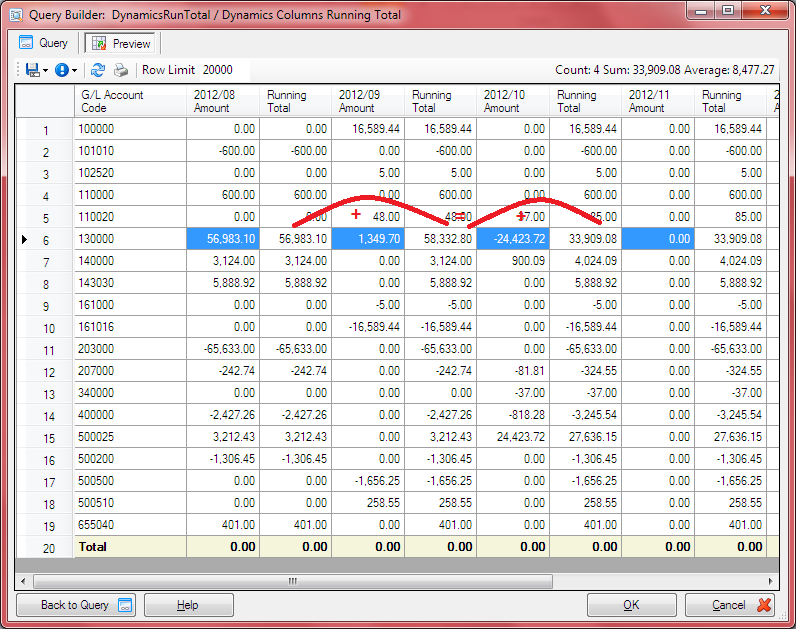
Task: Select account code 100000 cell
Action: (x=130, y=129)
